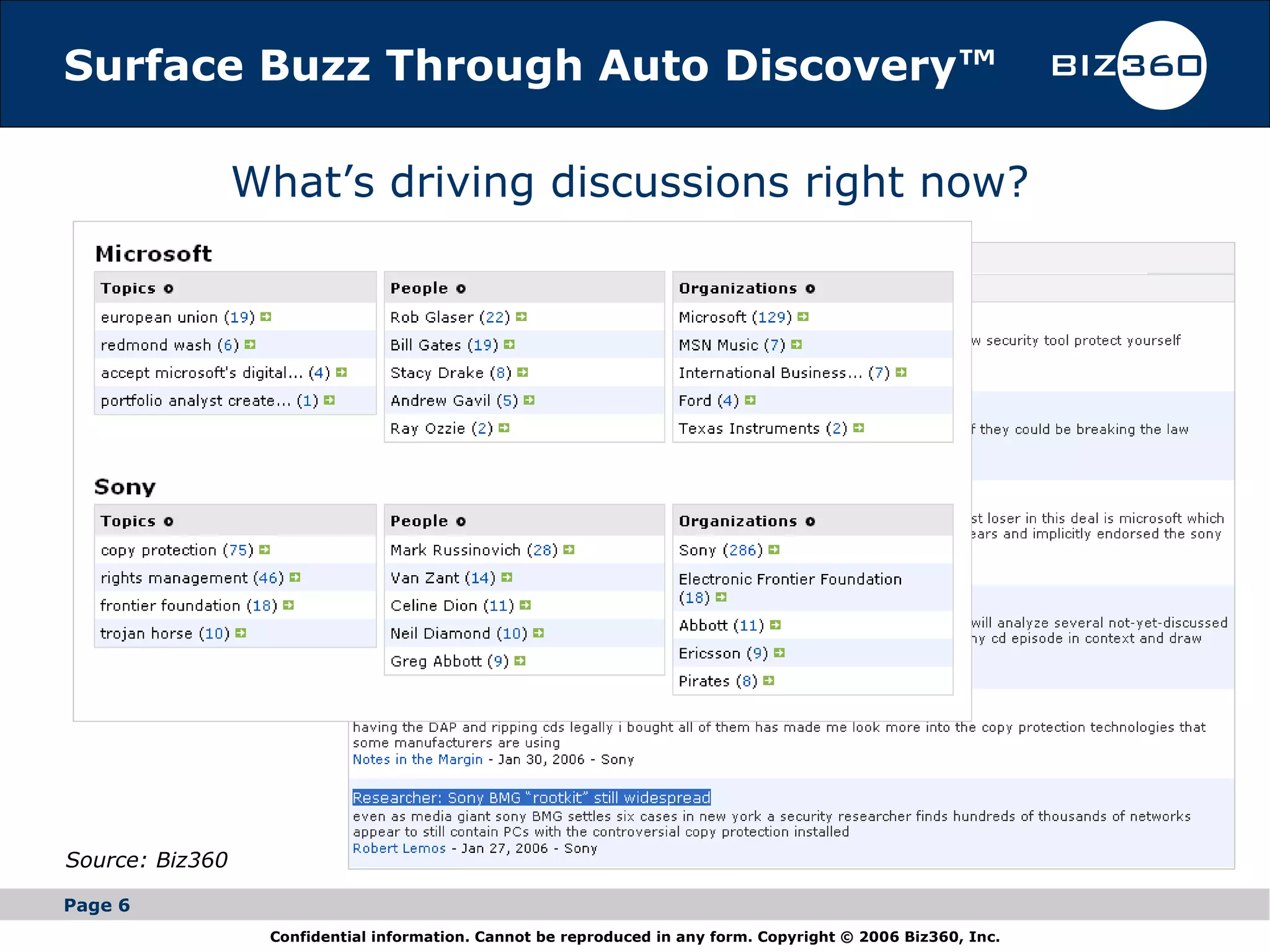Toggle circle icon beside Microsoft Organizations header
This screenshot has height=952, width=1270.
[810, 289]
